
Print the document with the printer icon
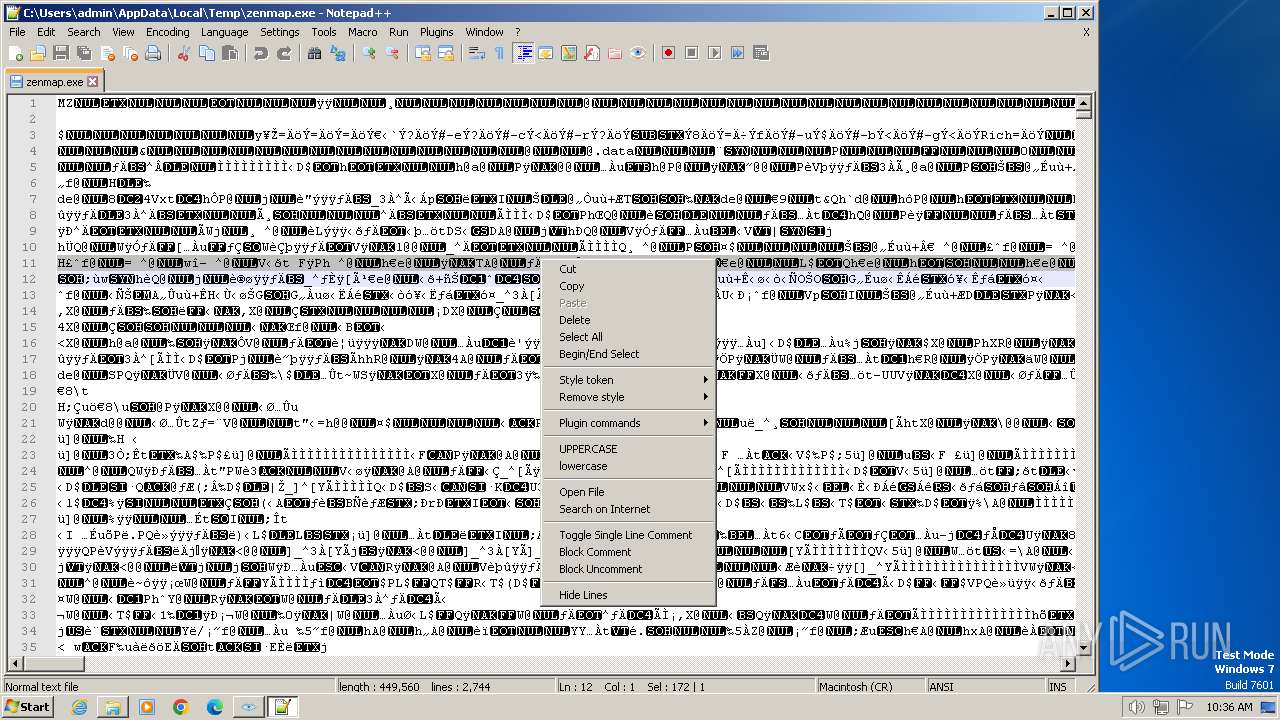coord(153,53)
